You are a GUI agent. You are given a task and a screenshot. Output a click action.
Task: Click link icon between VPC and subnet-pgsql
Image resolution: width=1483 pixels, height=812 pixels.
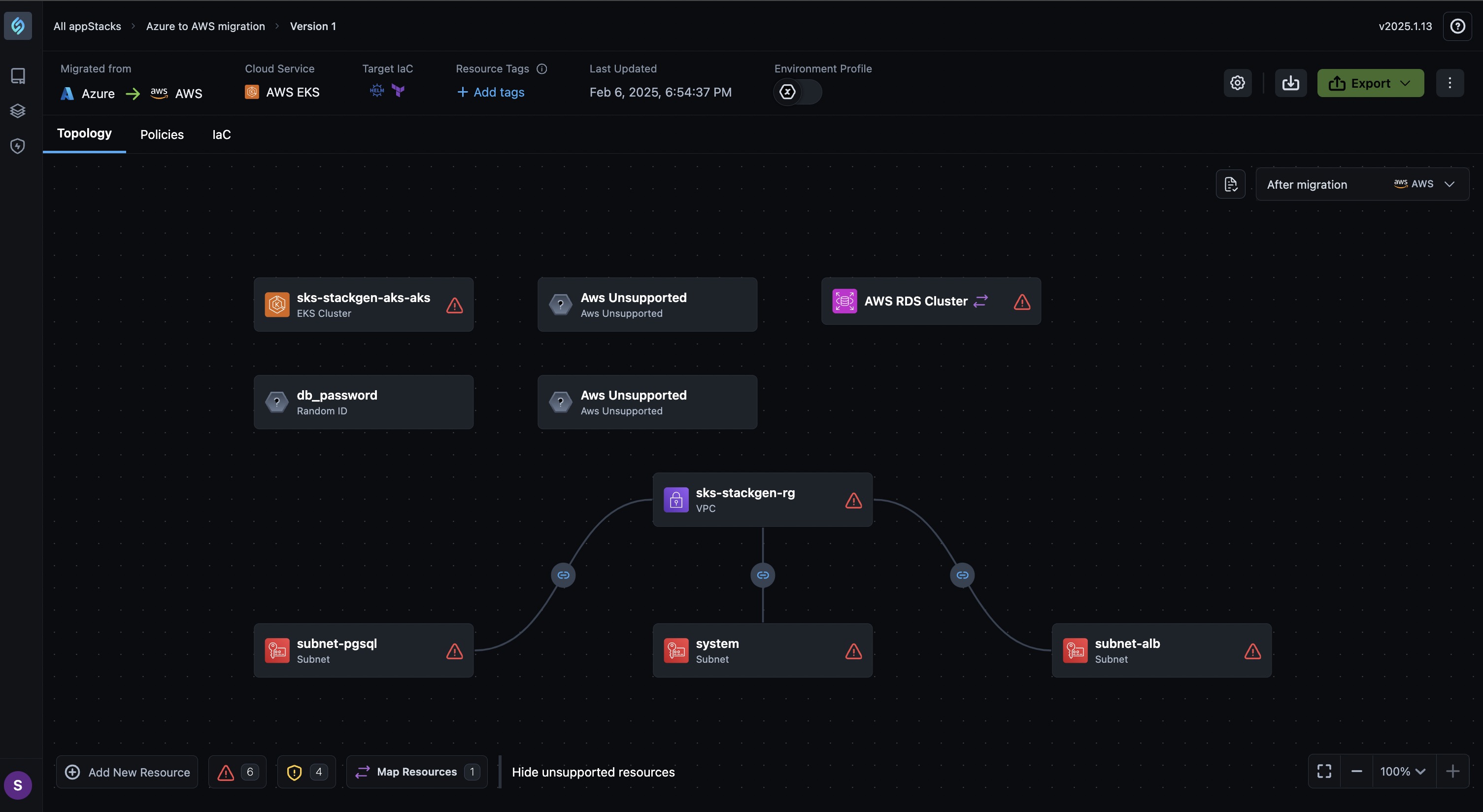click(x=563, y=575)
